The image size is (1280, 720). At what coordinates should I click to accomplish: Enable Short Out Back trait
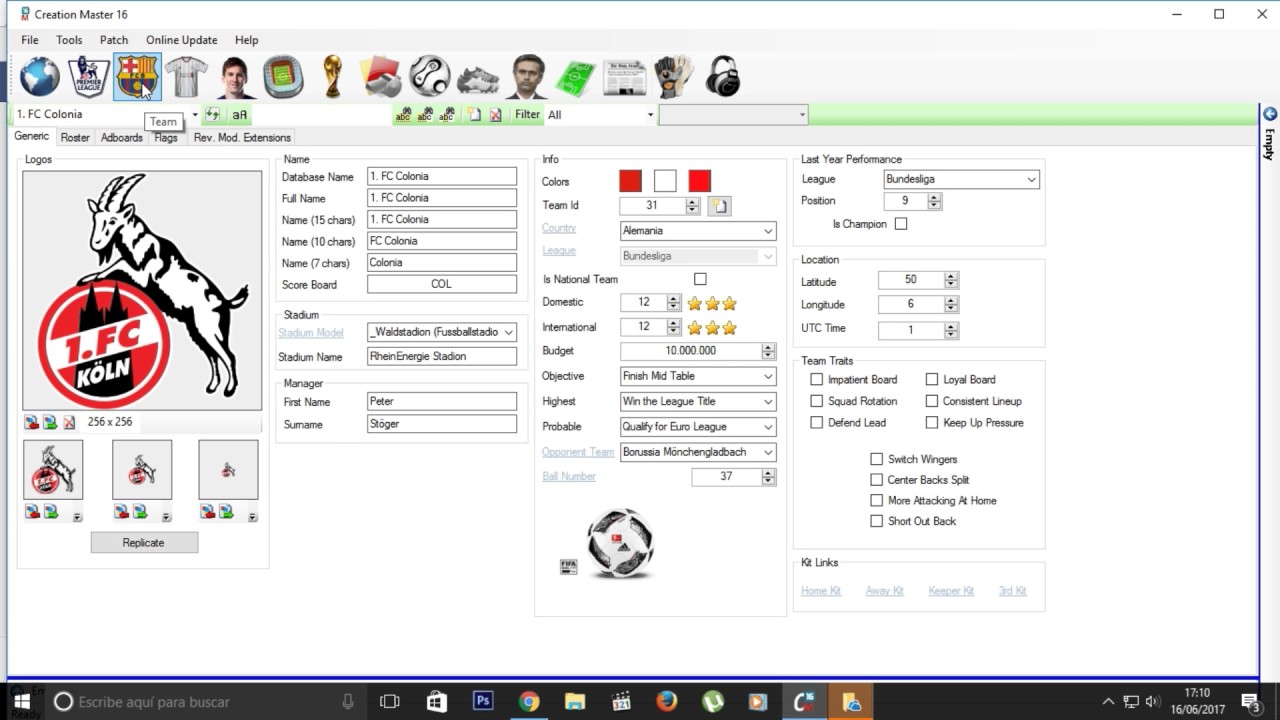(x=877, y=521)
